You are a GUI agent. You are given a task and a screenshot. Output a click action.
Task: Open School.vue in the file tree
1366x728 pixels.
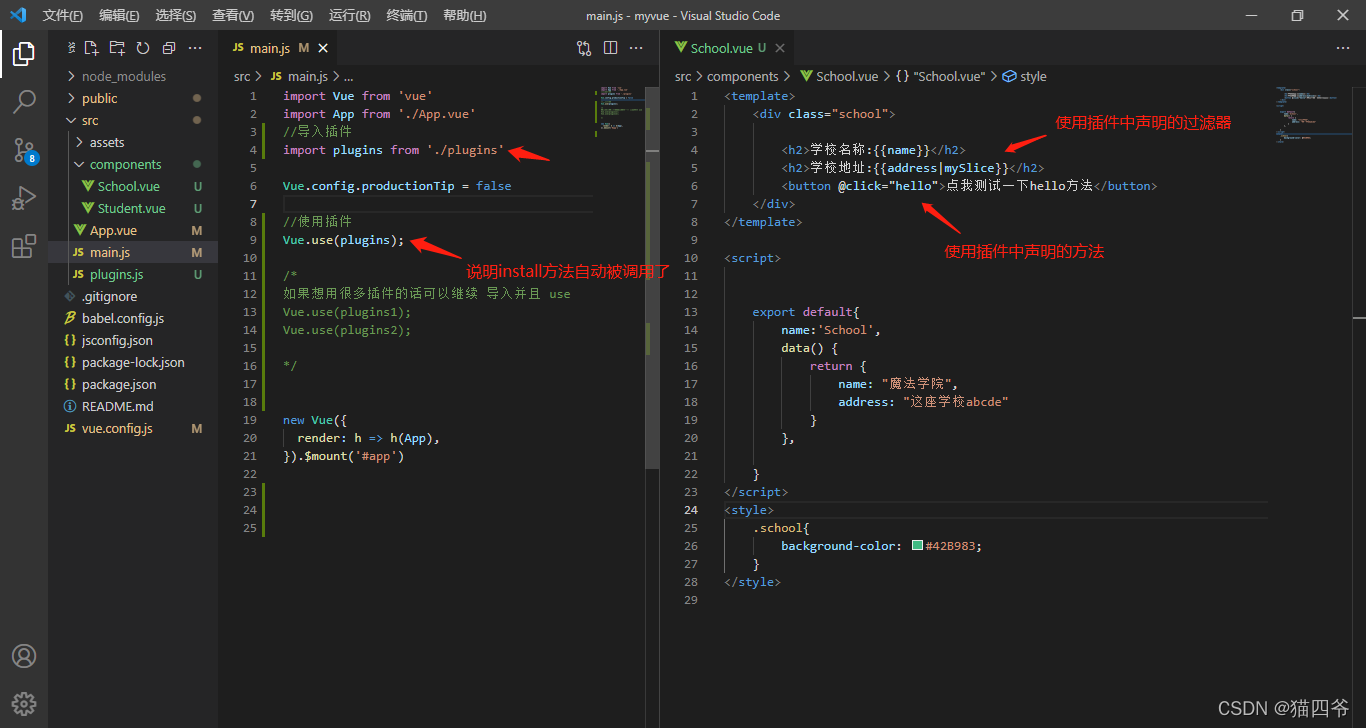point(128,186)
